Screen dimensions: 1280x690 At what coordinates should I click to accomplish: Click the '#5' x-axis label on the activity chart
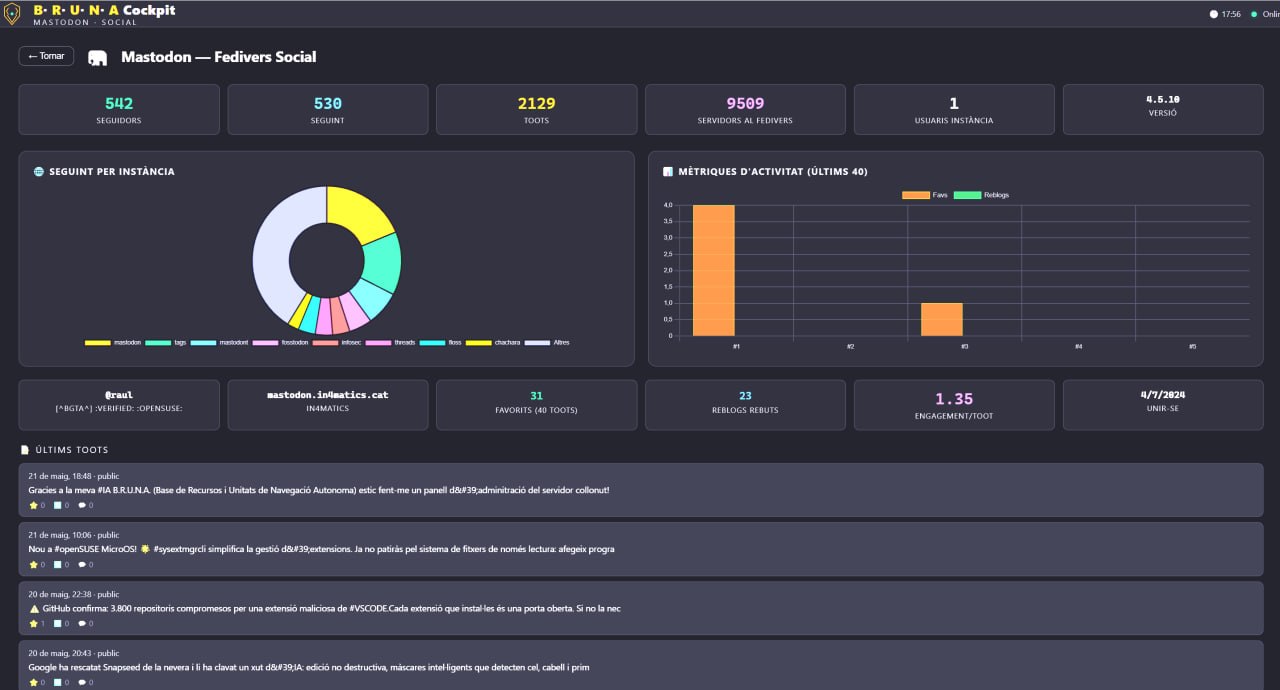click(1192, 346)
